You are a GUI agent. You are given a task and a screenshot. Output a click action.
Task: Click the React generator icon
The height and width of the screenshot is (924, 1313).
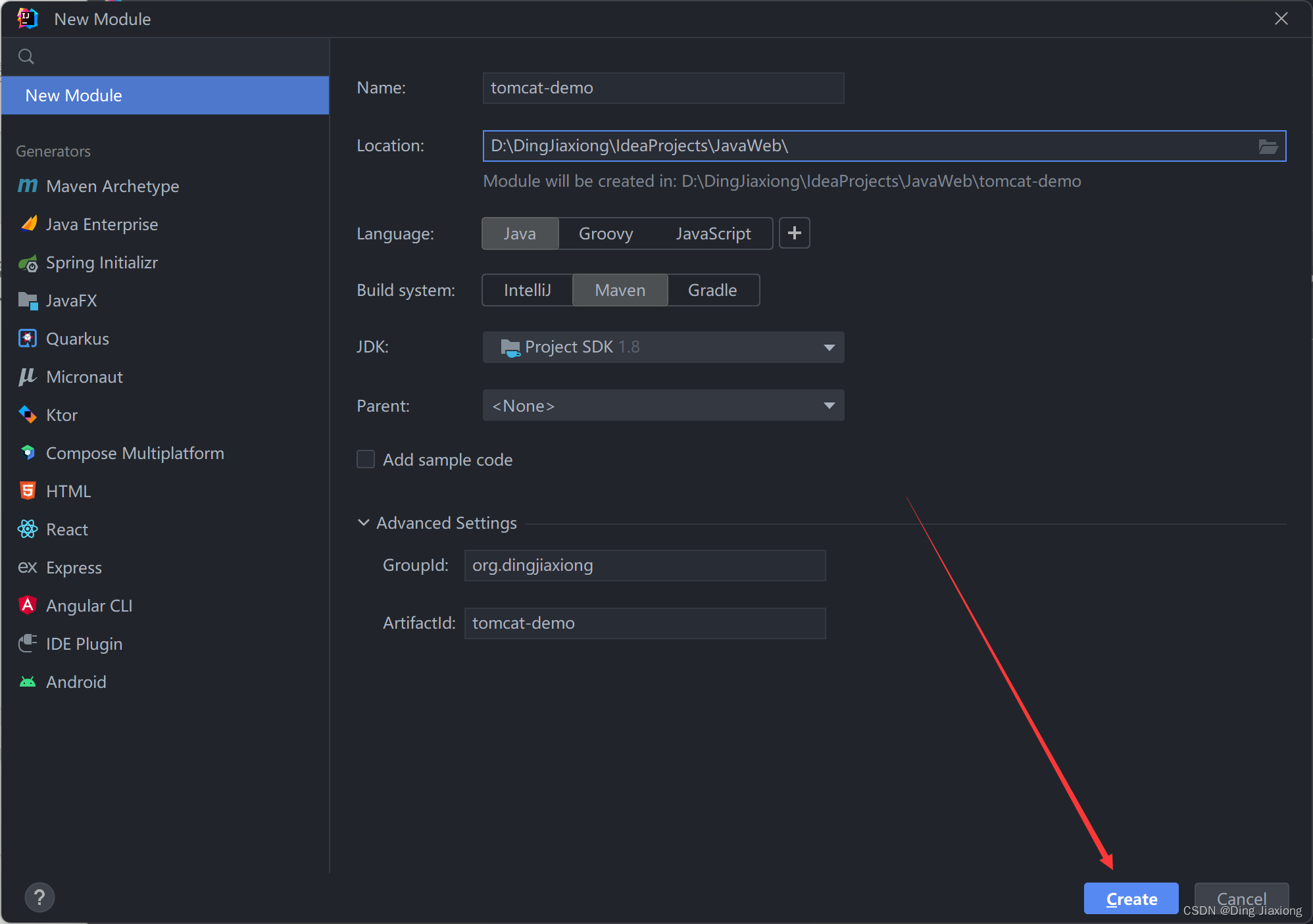coord(28,529)
